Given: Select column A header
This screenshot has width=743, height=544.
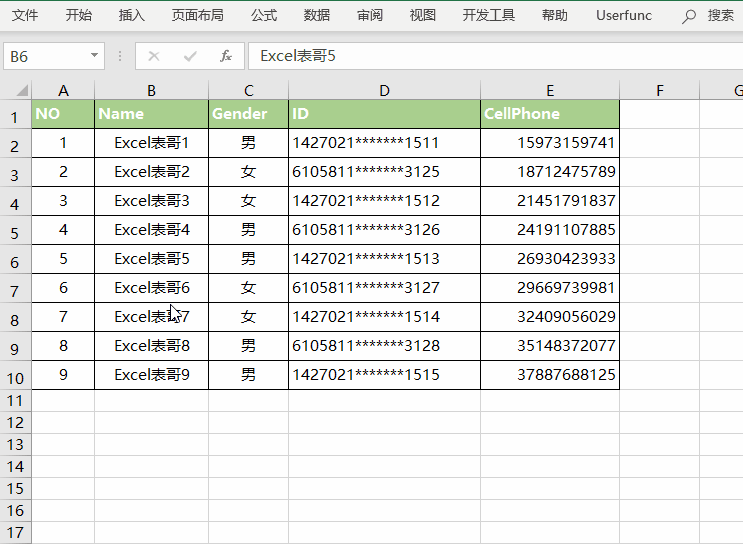Looking at the screenshot, I should coord(63,90).
